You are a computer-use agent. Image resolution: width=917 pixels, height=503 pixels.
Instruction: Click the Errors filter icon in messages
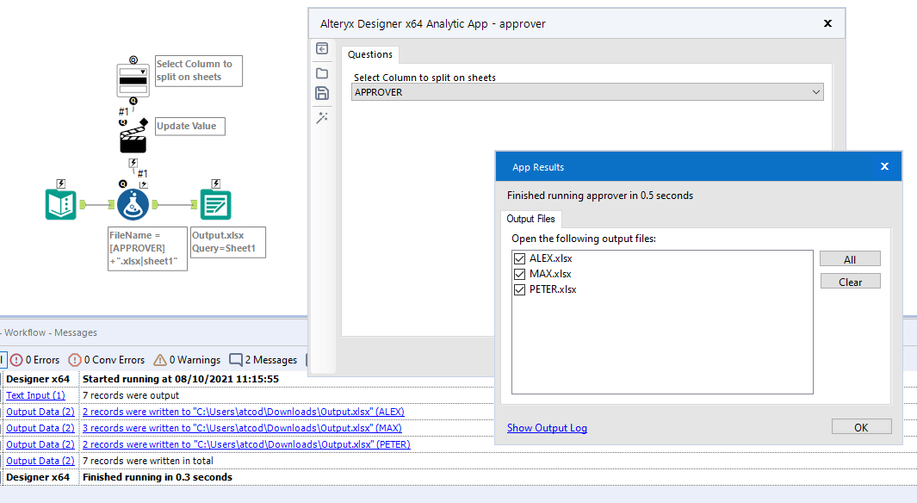pos(35,360)
